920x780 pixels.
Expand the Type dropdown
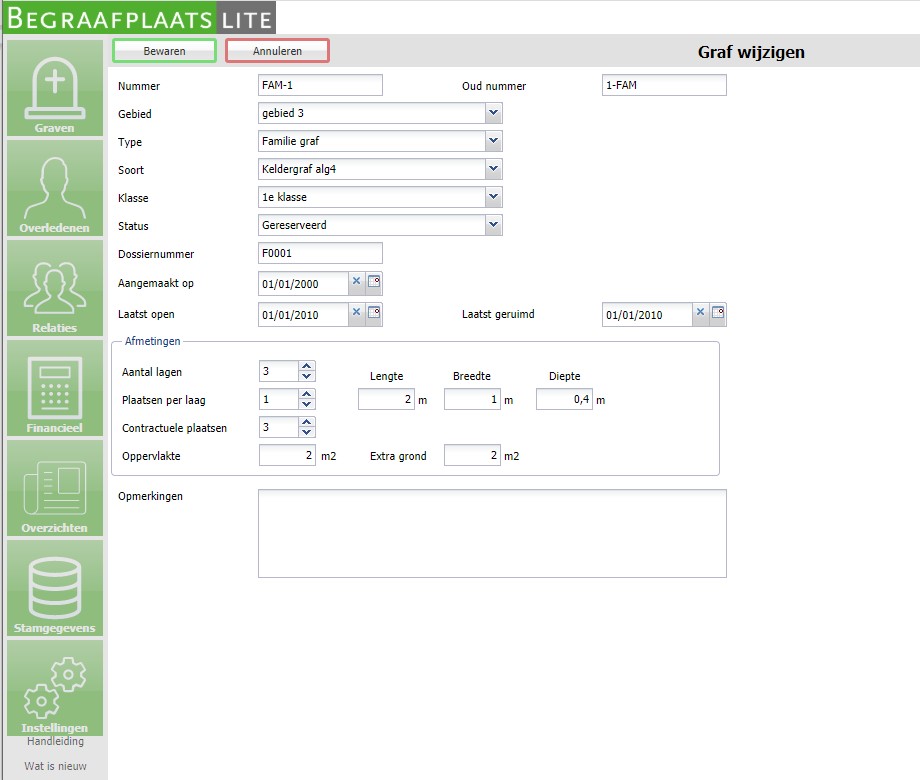pos(493,141)
